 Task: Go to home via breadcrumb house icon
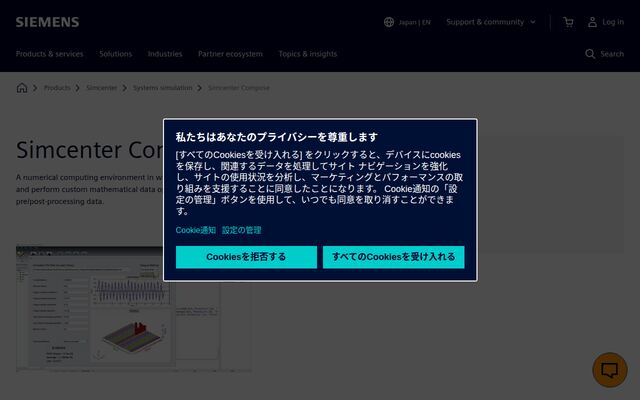click(x=22, y=88)
